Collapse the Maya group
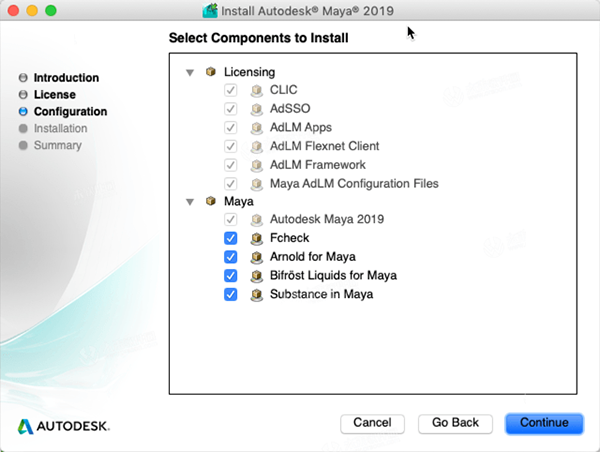The image size is (600, 452). 190,202
